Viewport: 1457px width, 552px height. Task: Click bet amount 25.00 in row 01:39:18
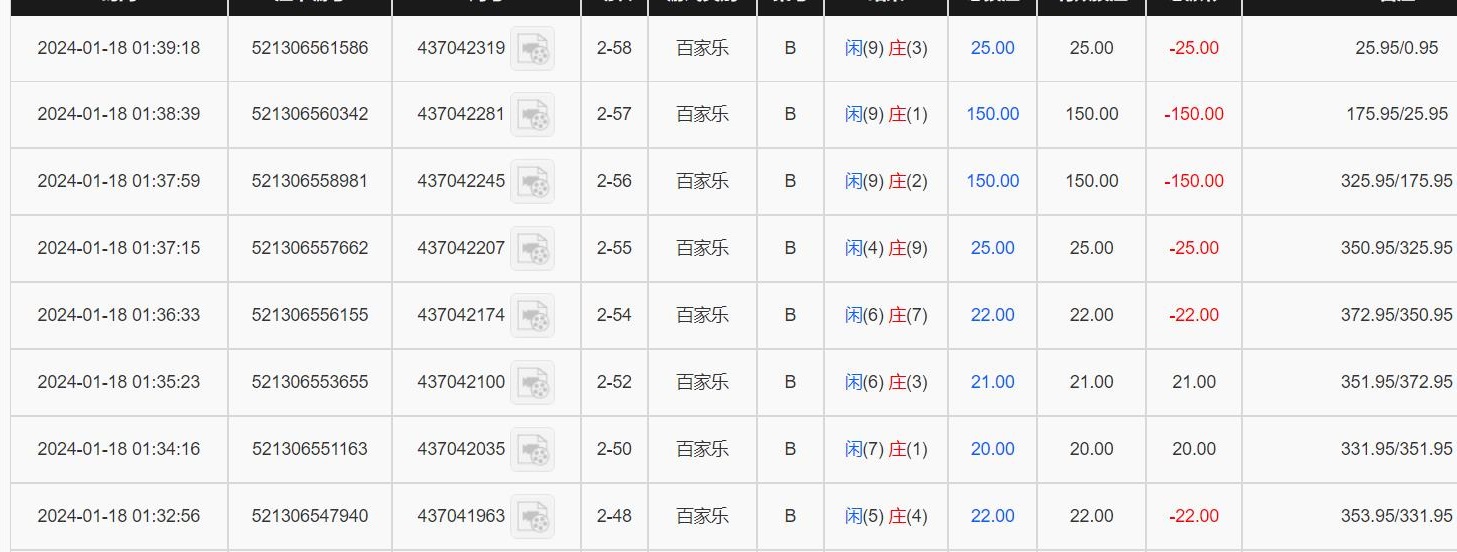pyautogui.click(x=992, y=47)
